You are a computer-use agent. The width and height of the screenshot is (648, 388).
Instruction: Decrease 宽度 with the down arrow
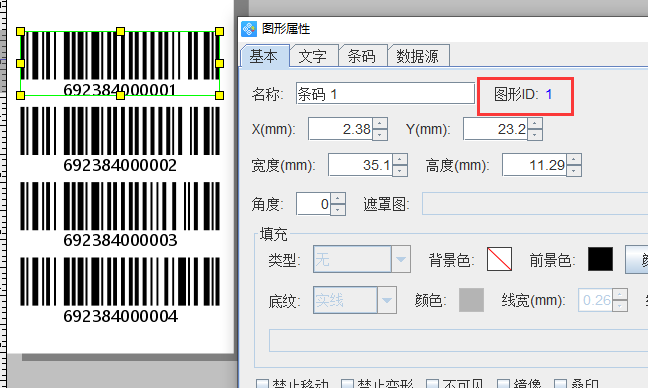point(400,171)
